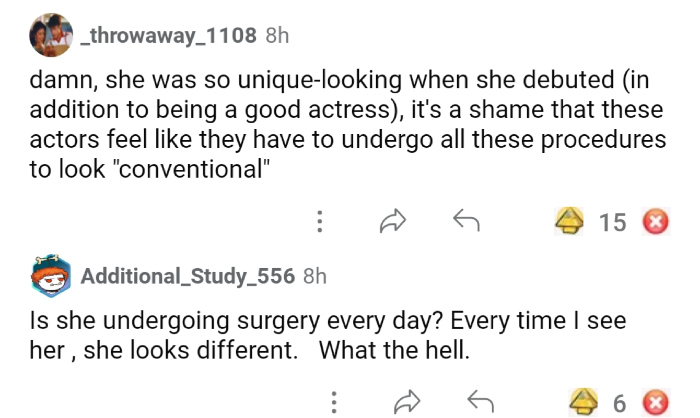Click the vote count showing 6
The width and height of the screenshot is (700, 418).
[619, 403]
